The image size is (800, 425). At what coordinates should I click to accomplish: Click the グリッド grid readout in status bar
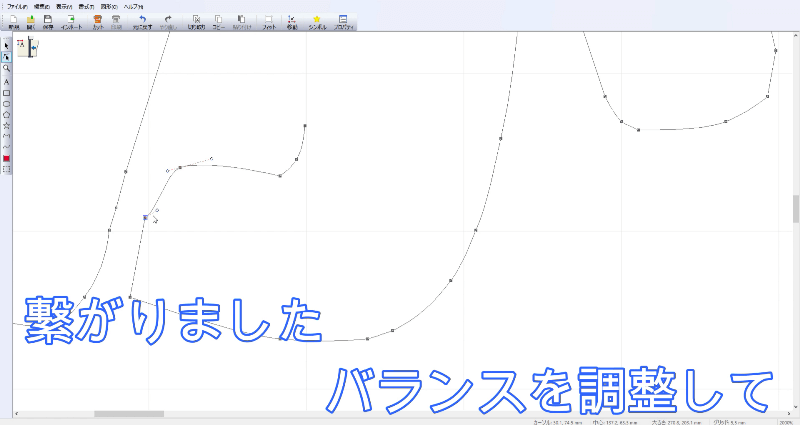click(730, 422)
